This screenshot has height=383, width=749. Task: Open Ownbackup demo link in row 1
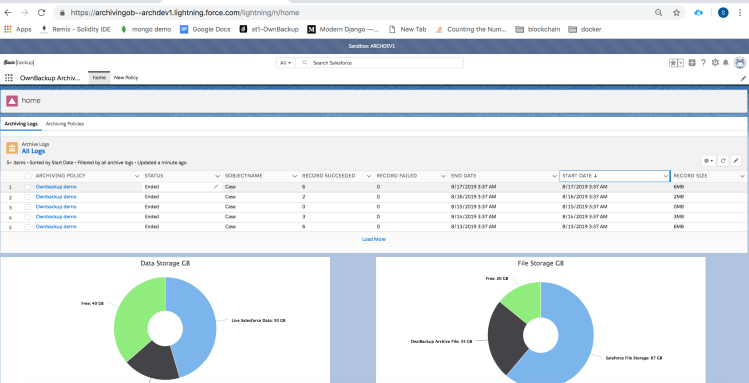click(56, 187)
